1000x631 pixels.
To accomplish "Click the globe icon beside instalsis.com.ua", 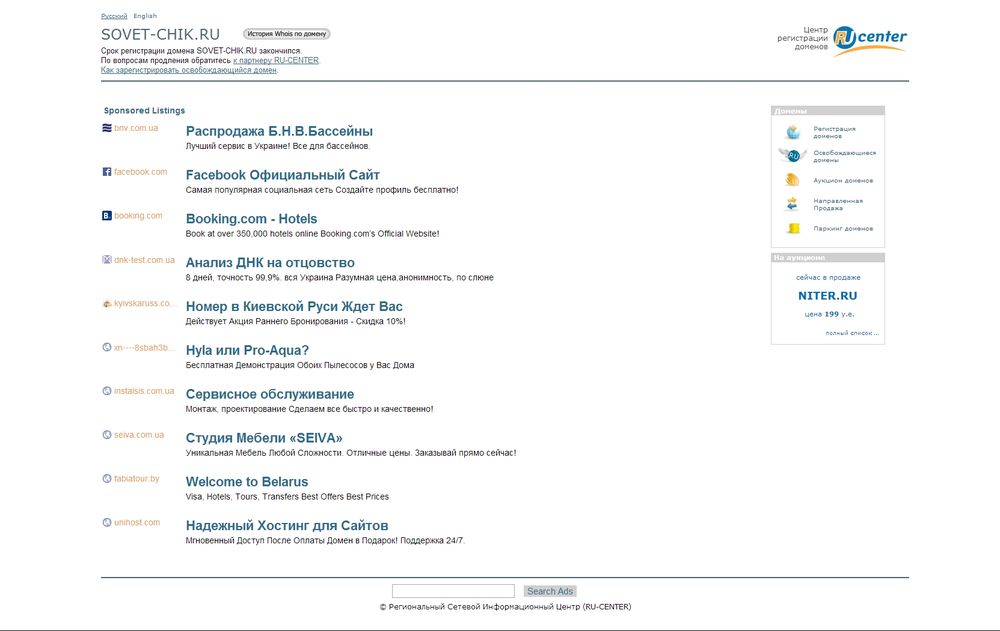I will (x=107, y=390).
